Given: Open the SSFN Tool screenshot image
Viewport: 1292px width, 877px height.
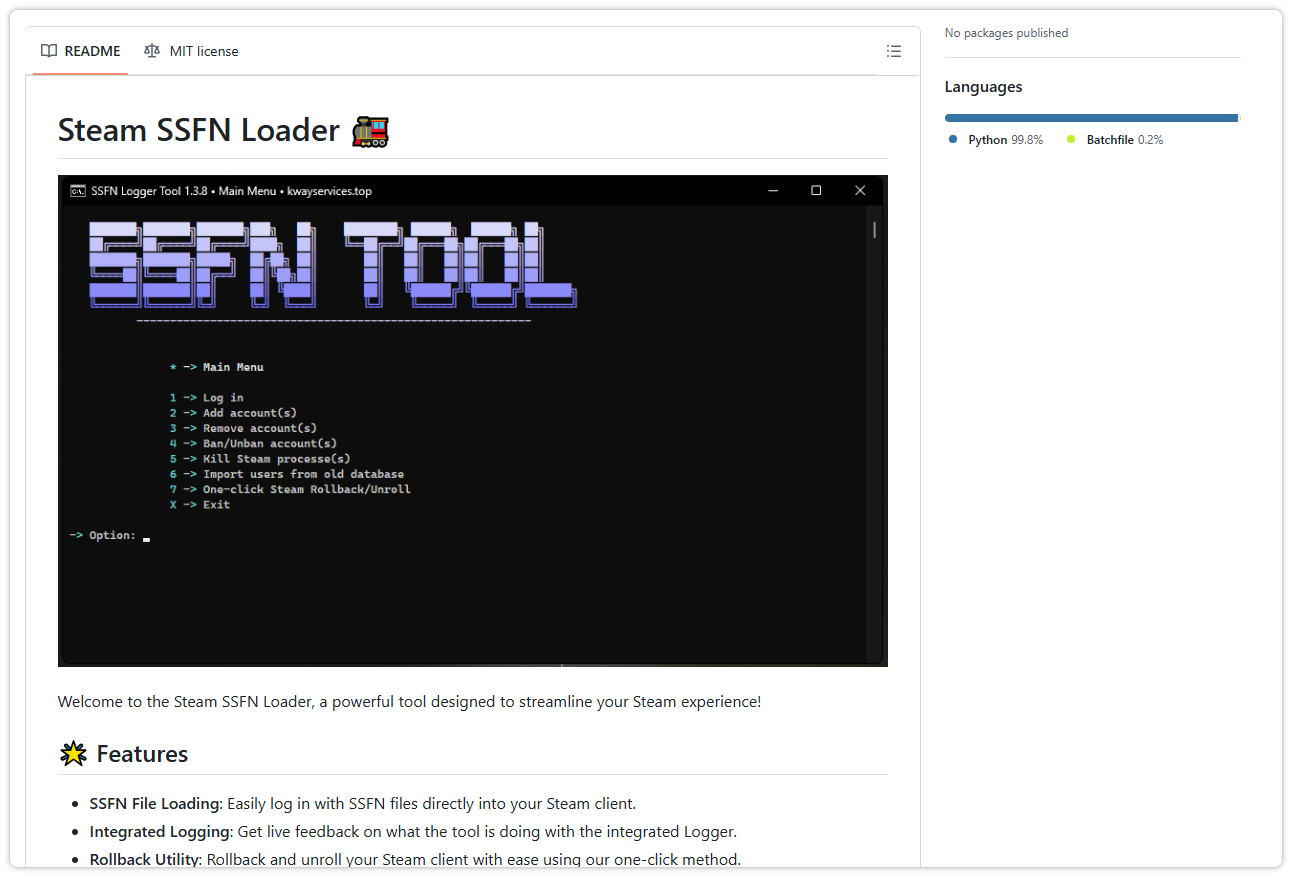Looking at the screenshot, I should (x=472, y=420).
